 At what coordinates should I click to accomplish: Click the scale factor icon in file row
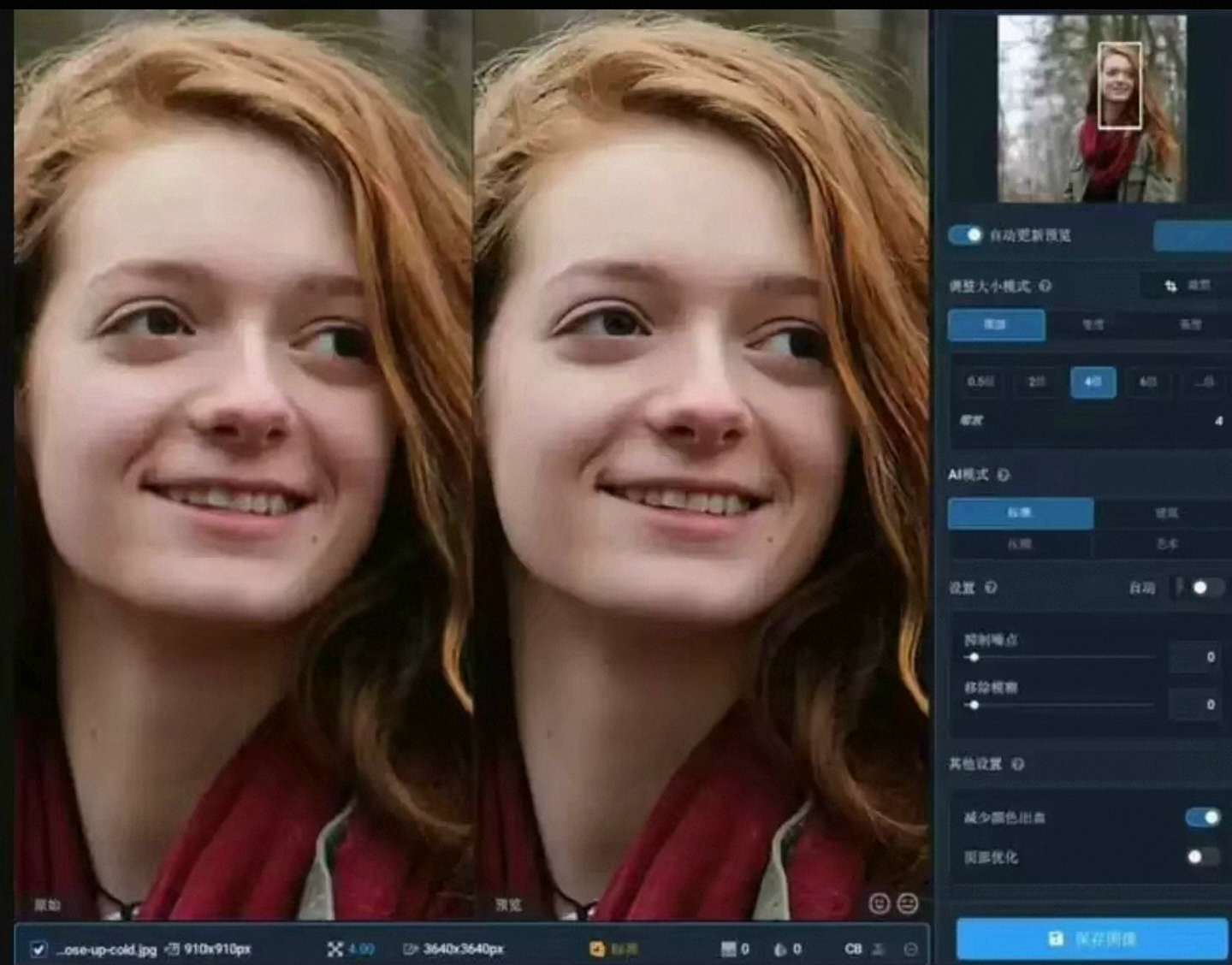pos(335,949)
